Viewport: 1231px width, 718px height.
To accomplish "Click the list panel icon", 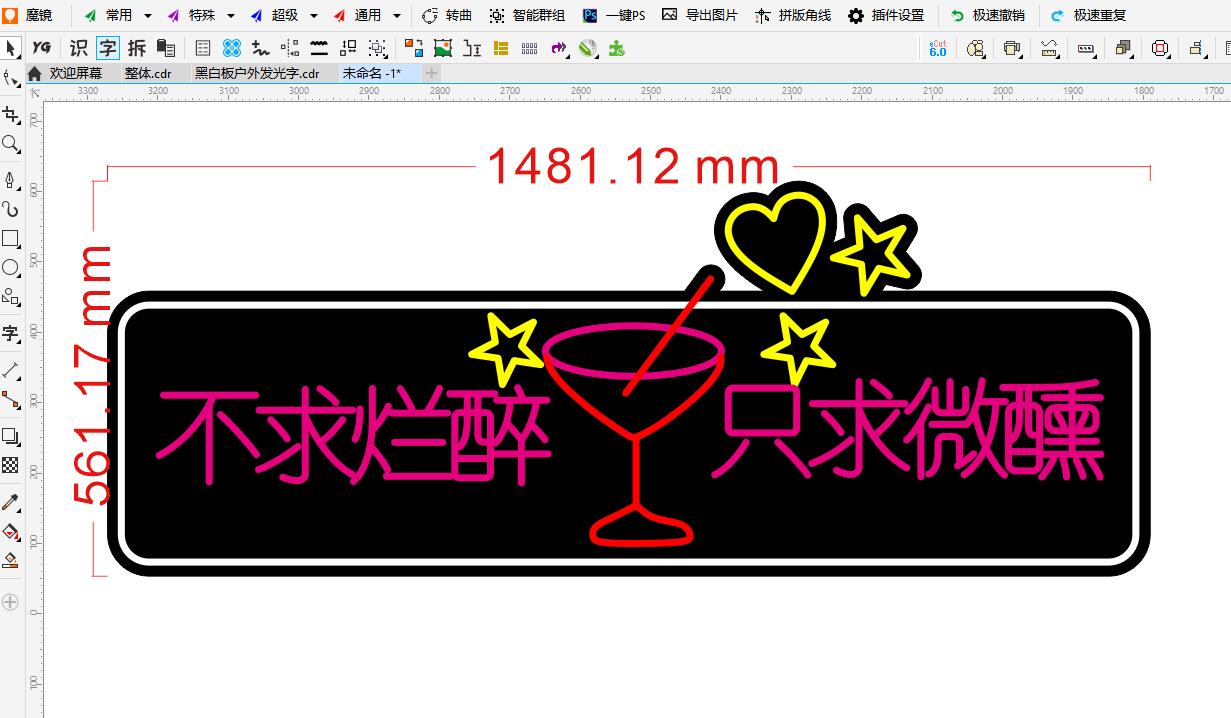I will click(203, 47).
